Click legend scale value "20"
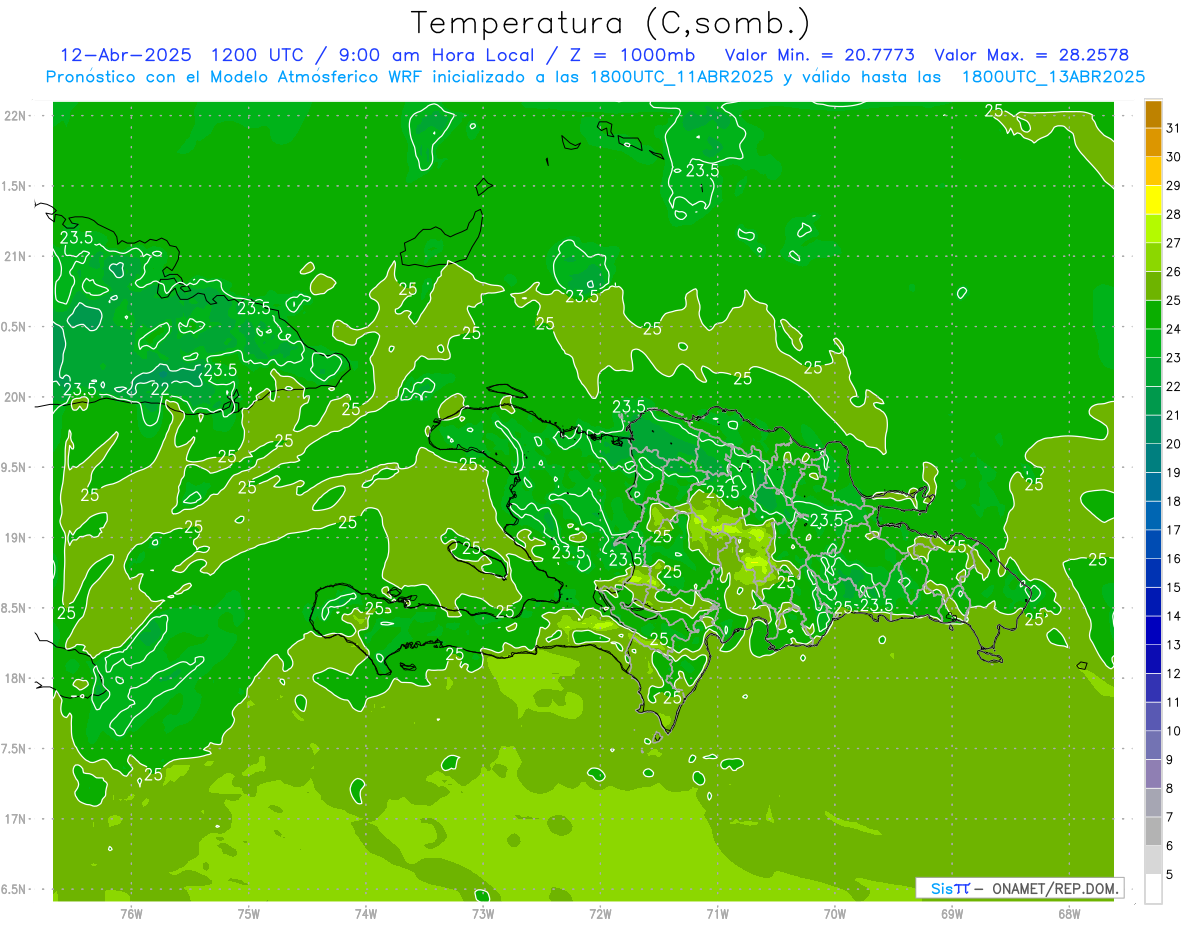This screenshot has height=927, width=1200. point(1173,444)
